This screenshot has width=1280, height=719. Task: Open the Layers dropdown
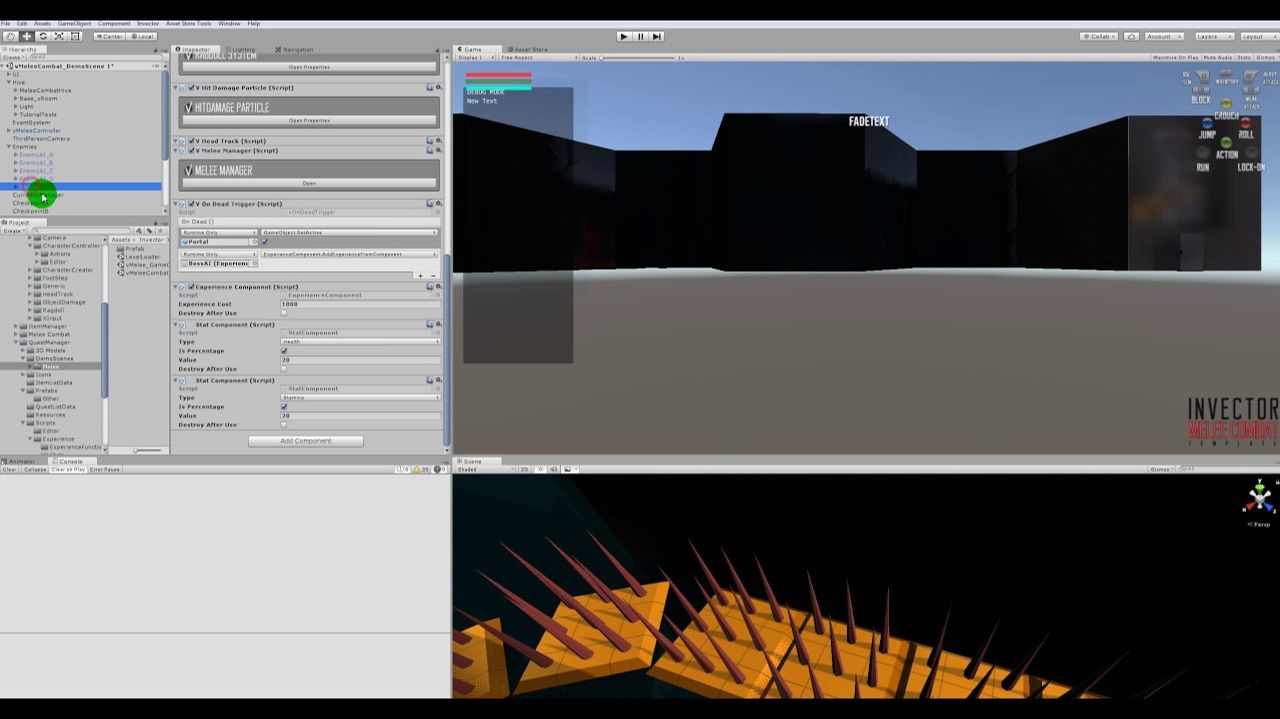[x=1211, y=36]
